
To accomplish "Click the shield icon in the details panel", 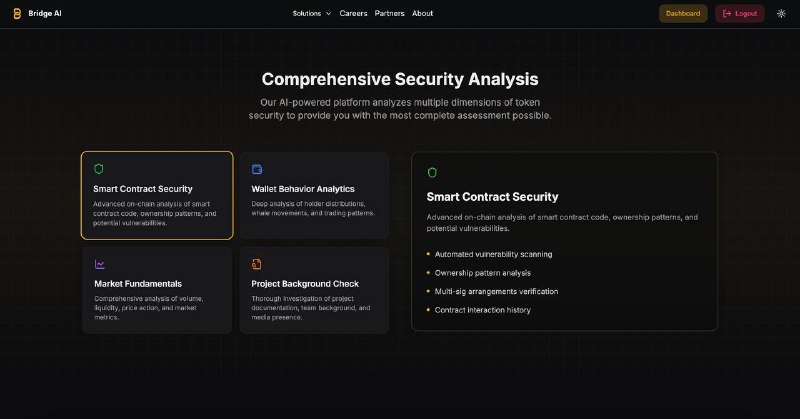I will pyautogui.click(x=432, y=172).
